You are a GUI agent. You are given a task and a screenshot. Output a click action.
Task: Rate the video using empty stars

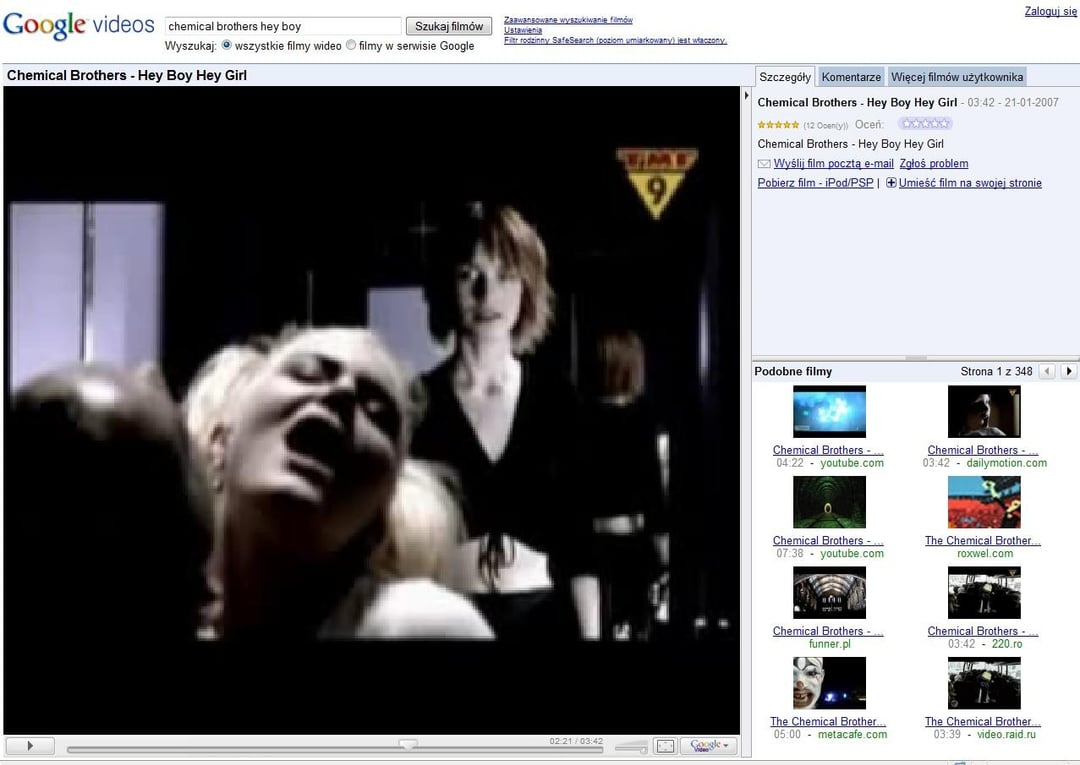tap(924, 124)
